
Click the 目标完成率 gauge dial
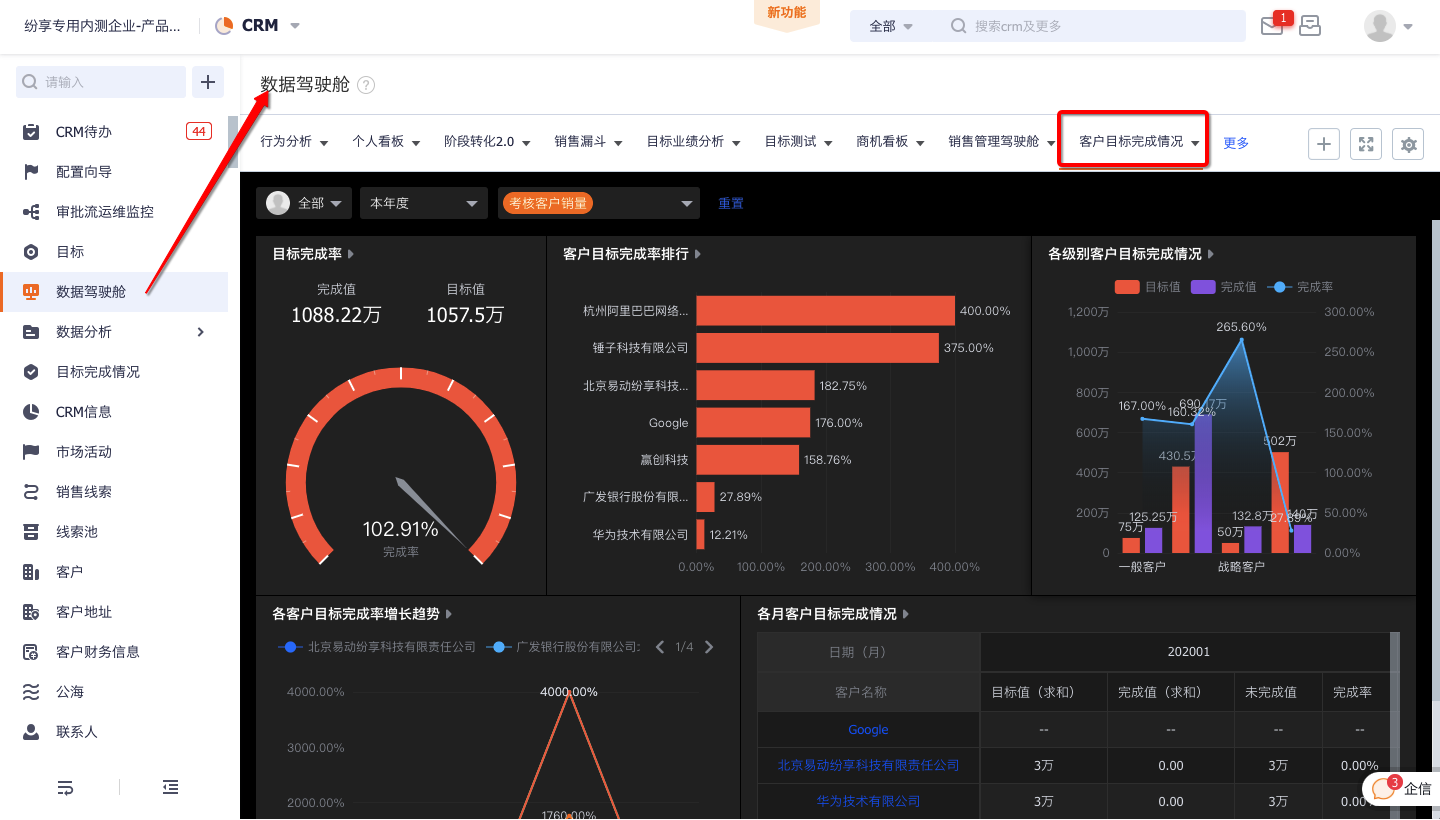click(x=400, y=465)
